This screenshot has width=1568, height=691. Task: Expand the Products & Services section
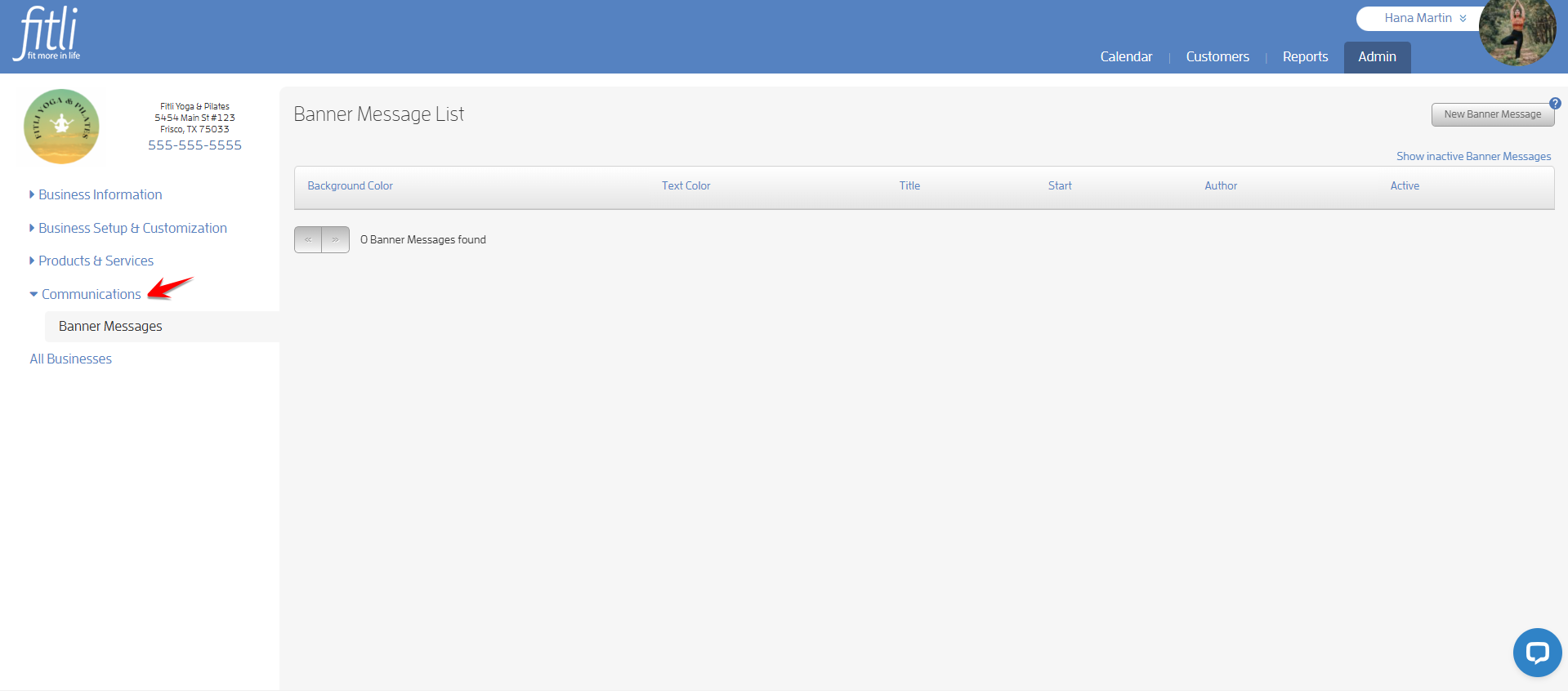point(92,261)
